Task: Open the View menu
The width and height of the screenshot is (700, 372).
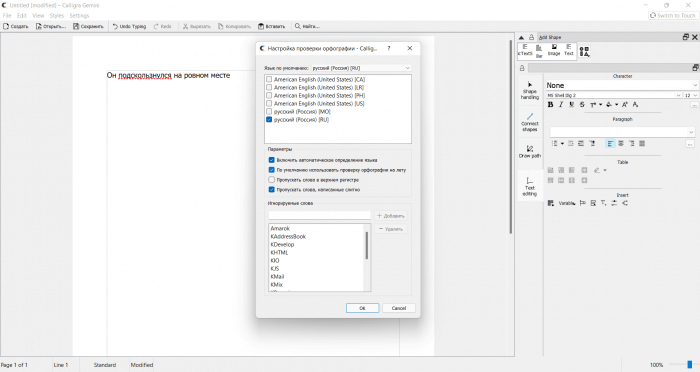Action: tap(38, 16)
